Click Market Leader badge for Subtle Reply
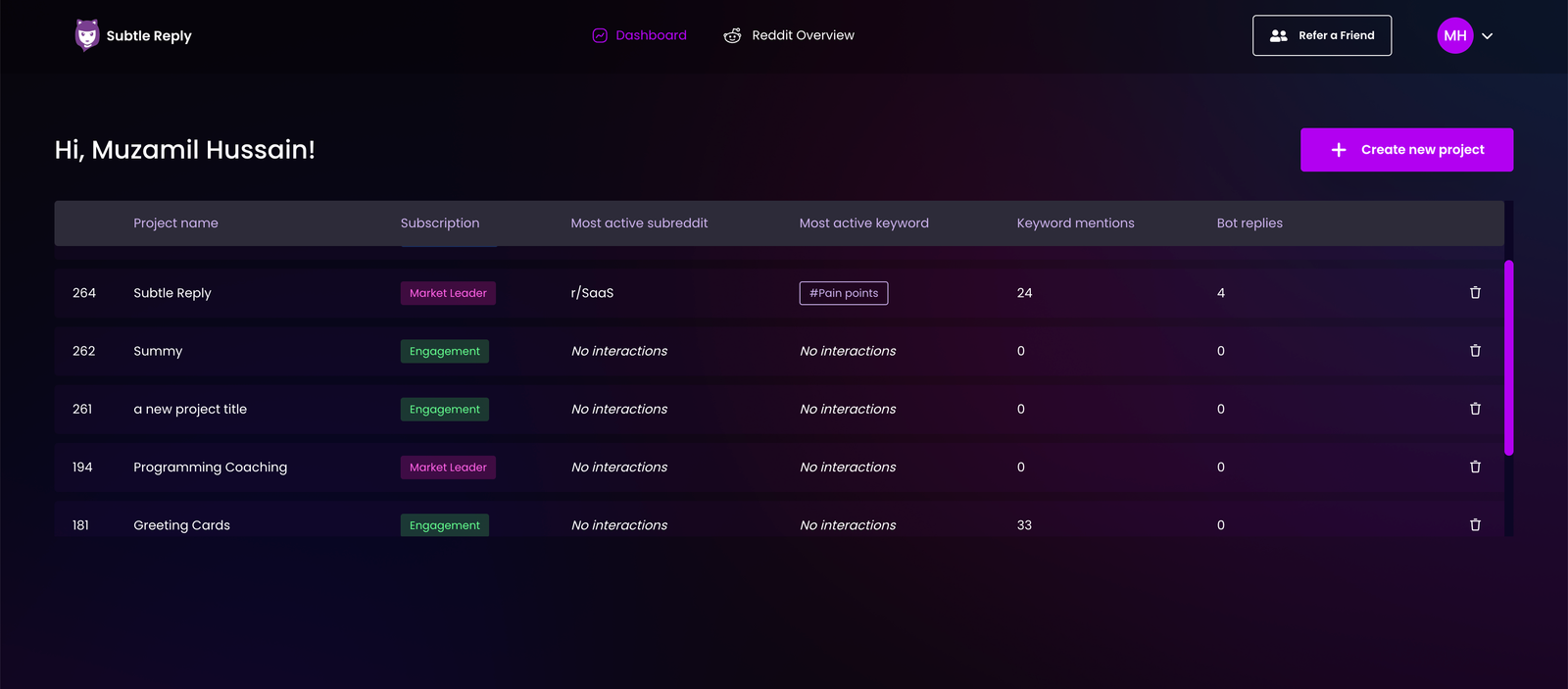Viewport: 1568px width, 689px height. 448,293
